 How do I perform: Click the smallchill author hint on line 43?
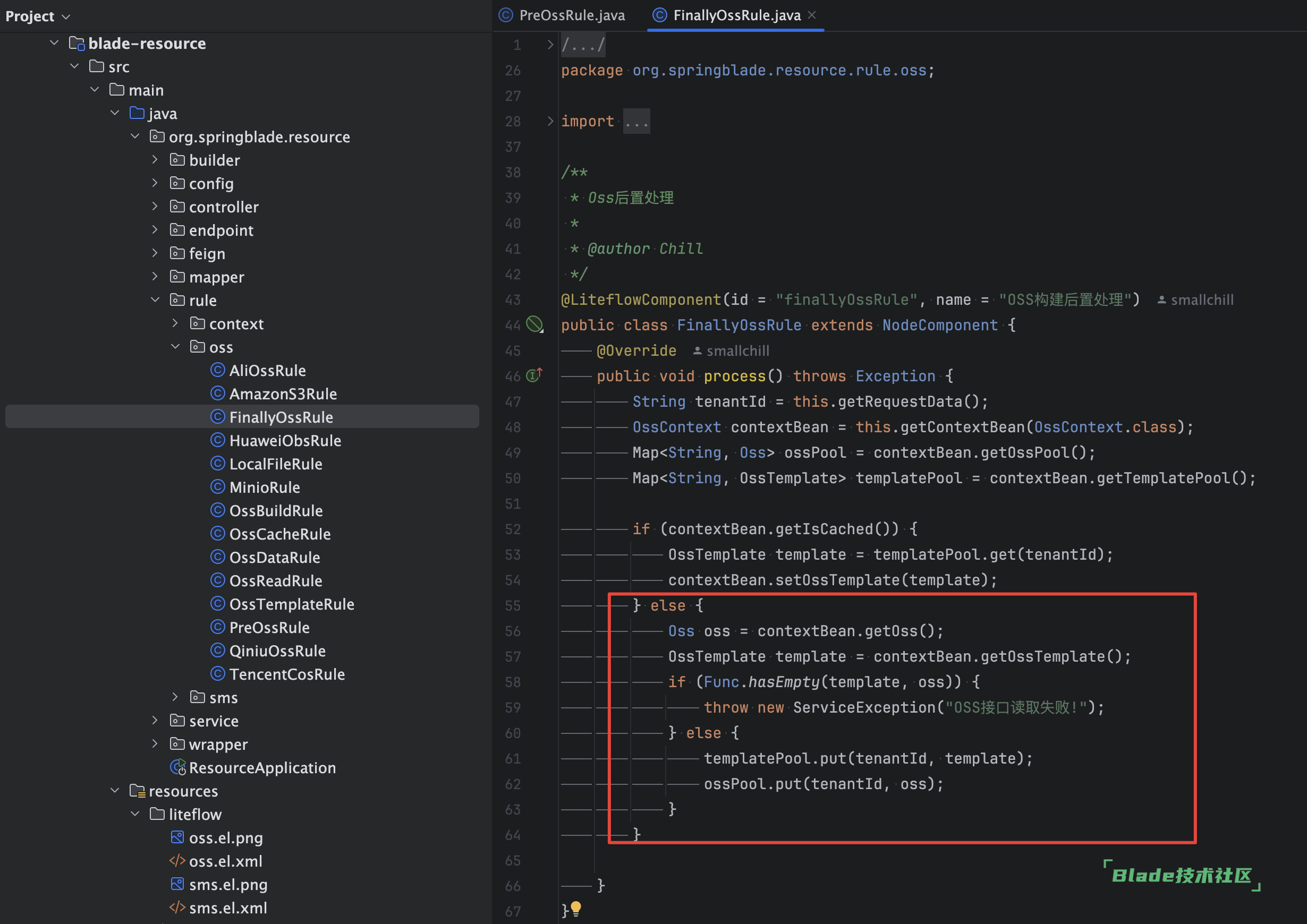pyautogui.click(x=1195, y=300)
